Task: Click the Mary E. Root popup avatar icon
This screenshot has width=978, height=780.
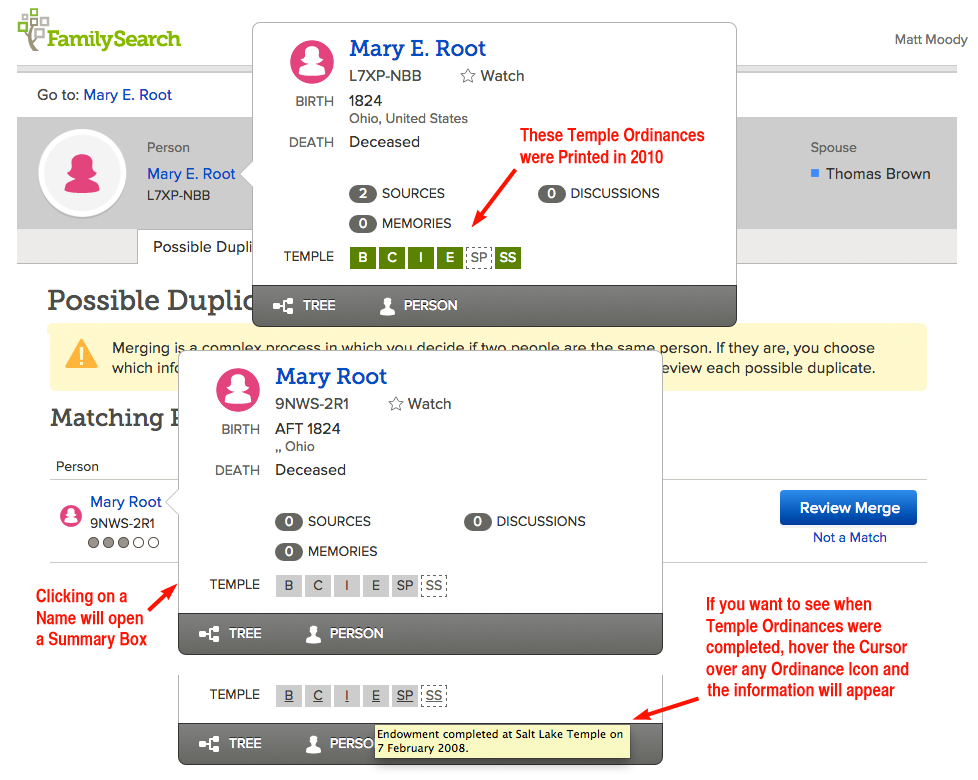Action: 312,62
